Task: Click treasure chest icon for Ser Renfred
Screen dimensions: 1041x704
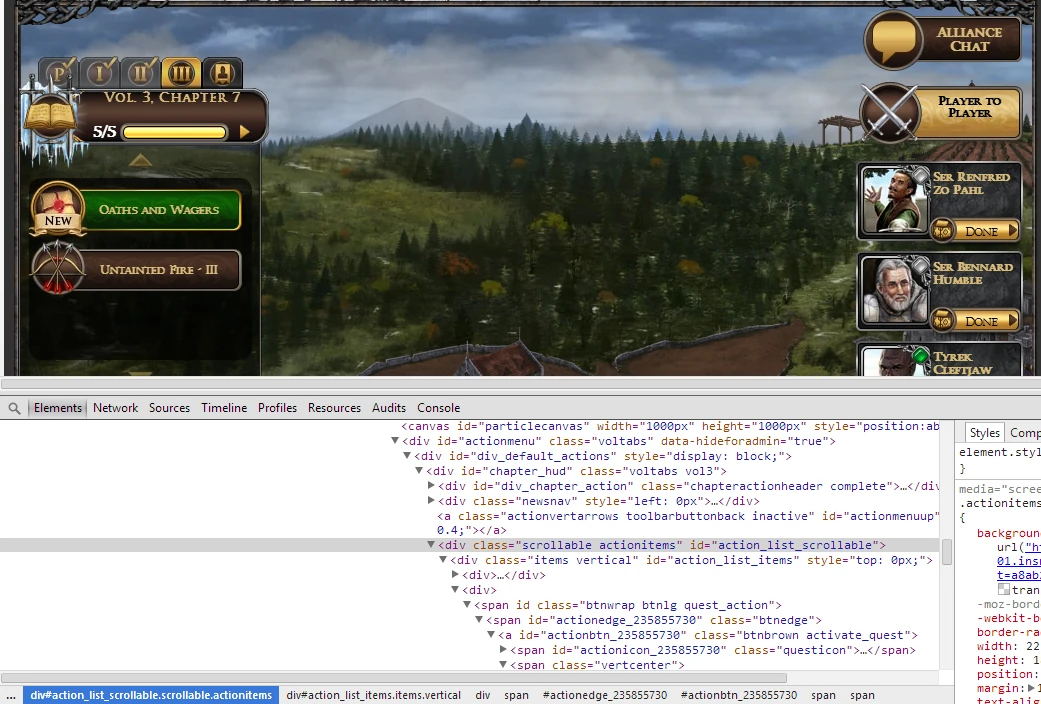Action: click(941, 230)
